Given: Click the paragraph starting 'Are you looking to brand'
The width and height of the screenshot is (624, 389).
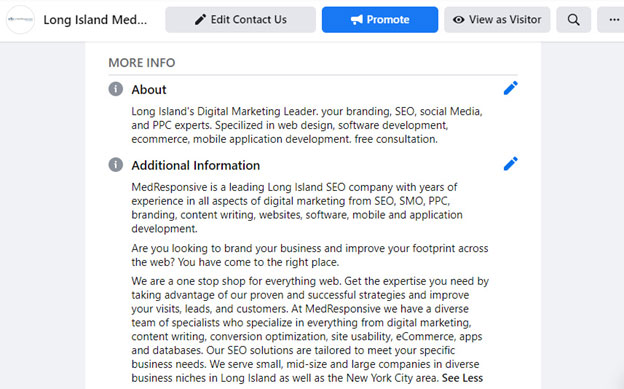Looking at the screenshot, I should [310, 255].
